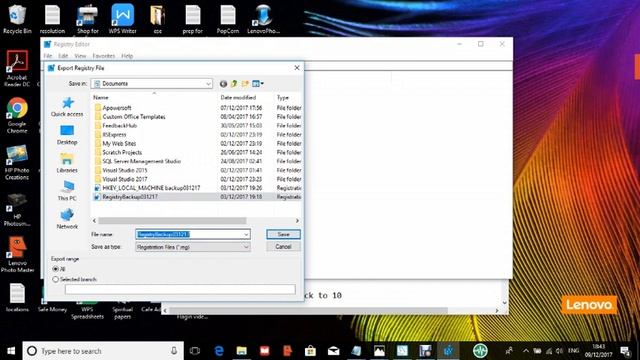Screen dimensions: 640x360
Task: Open the View menu in Registry Editor
Action: click(80, 56)
